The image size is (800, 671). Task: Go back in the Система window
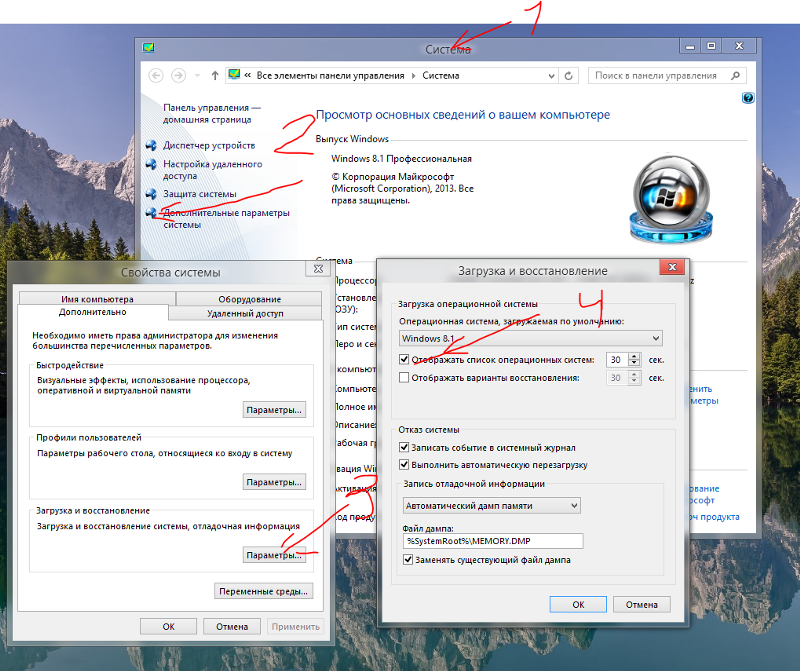[156, 76]
